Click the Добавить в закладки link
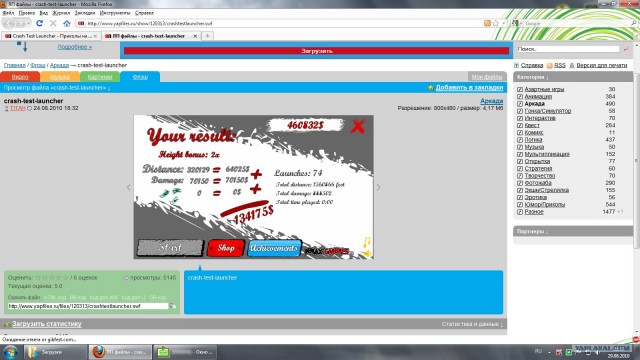The height and width of the screenshot is (360, 640). pyautogui.click(x=469, y=88)
